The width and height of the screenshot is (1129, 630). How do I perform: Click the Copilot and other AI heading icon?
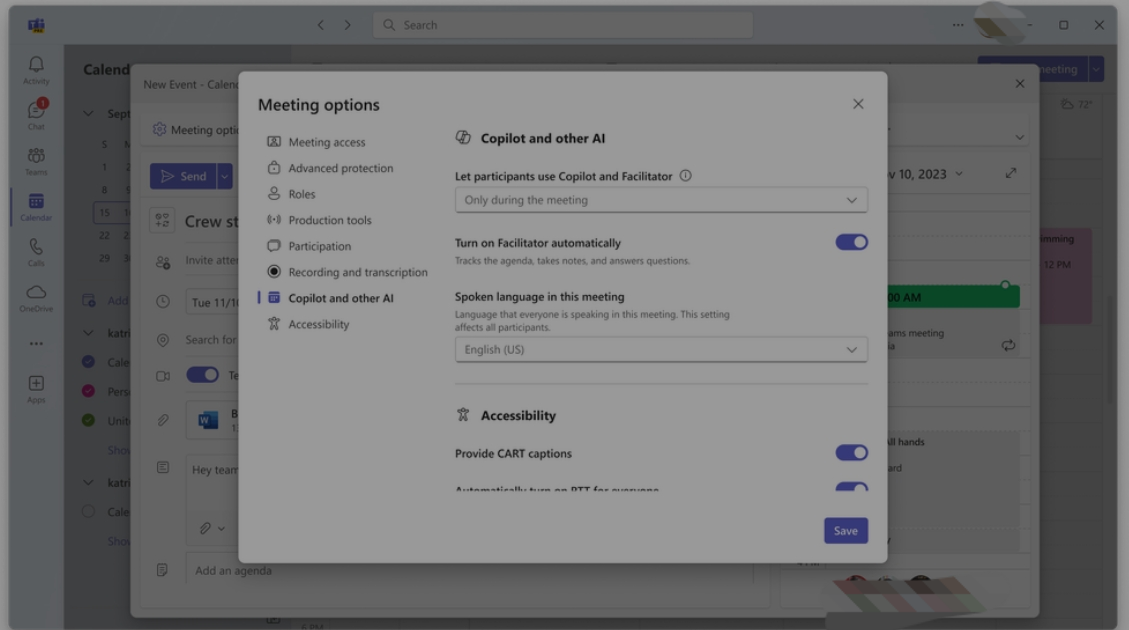[x=463, y=138]
